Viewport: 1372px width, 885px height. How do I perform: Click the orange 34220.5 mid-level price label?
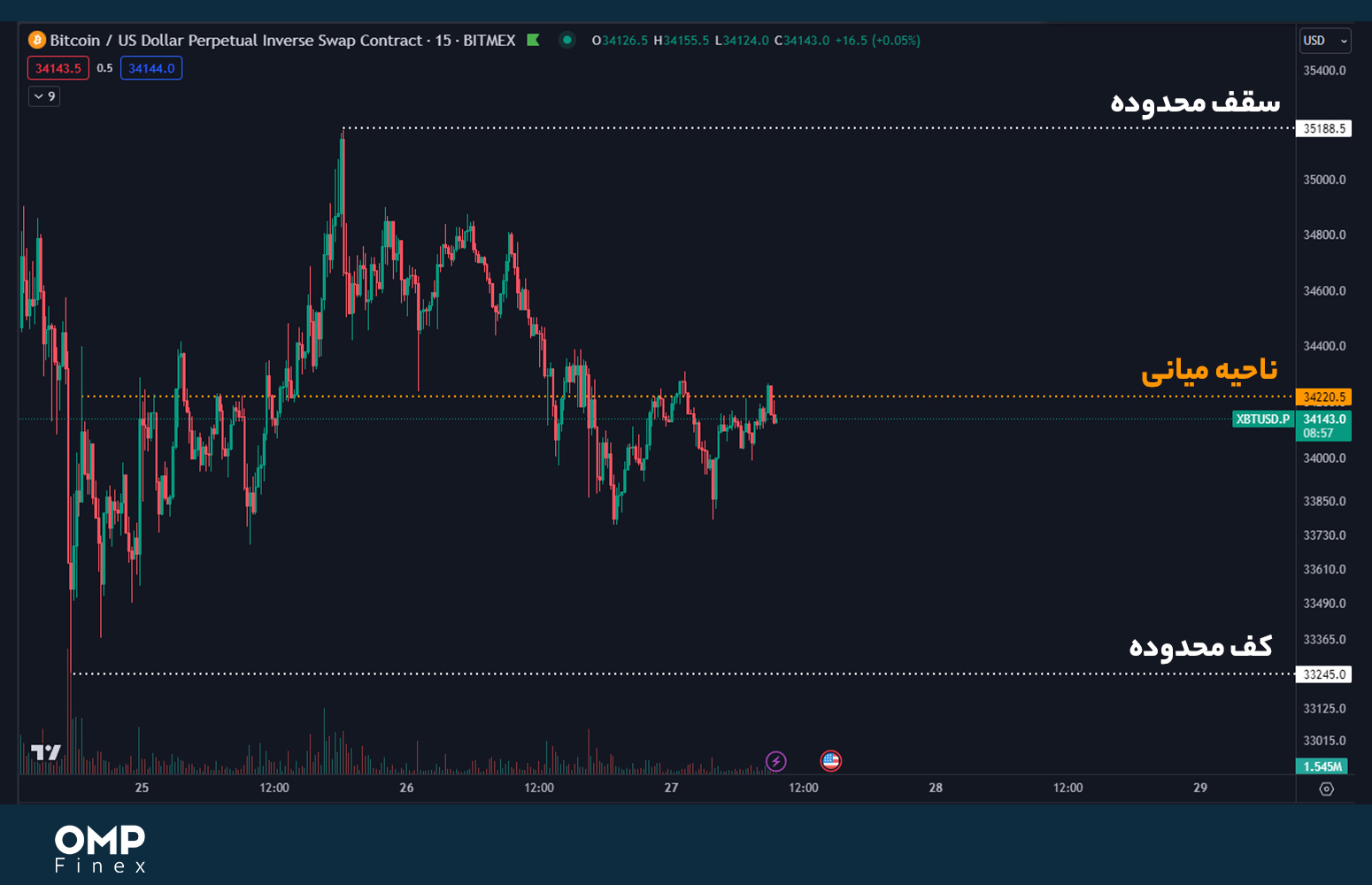tap(1323, 397)
